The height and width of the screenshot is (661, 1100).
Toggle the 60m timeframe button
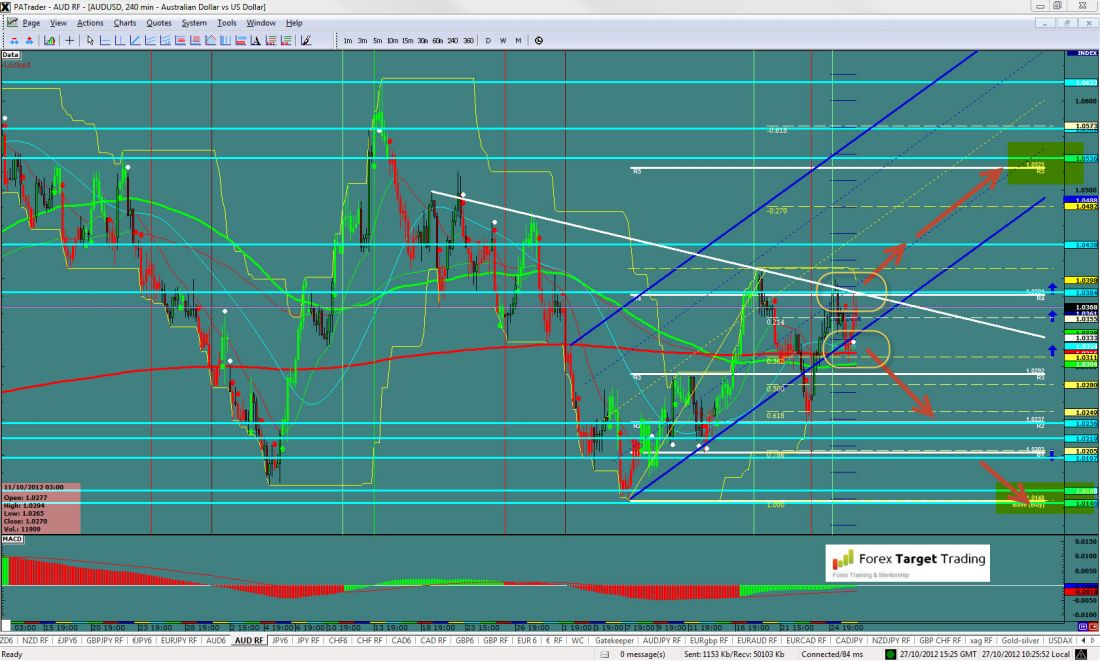pyautogui.click(x=438, y=41)
